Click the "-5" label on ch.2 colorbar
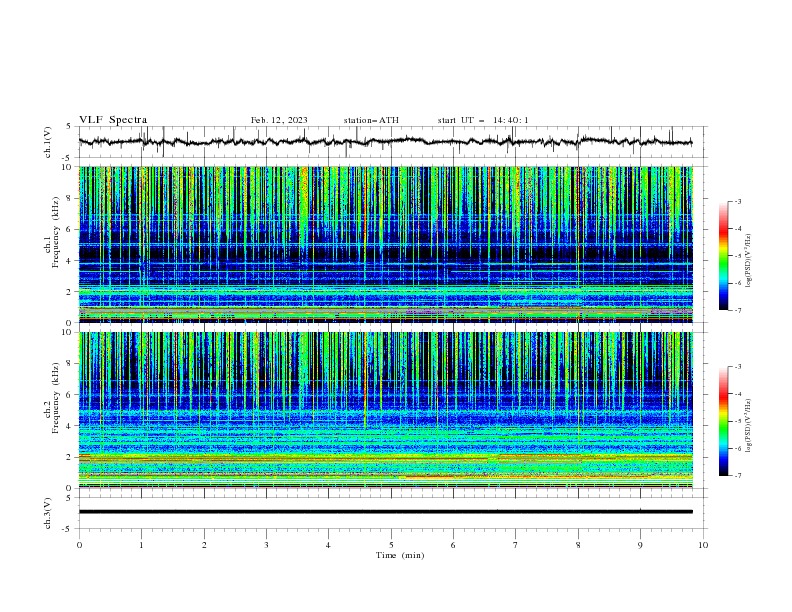This screenshot has height=612, width=792. click(738, 421)
